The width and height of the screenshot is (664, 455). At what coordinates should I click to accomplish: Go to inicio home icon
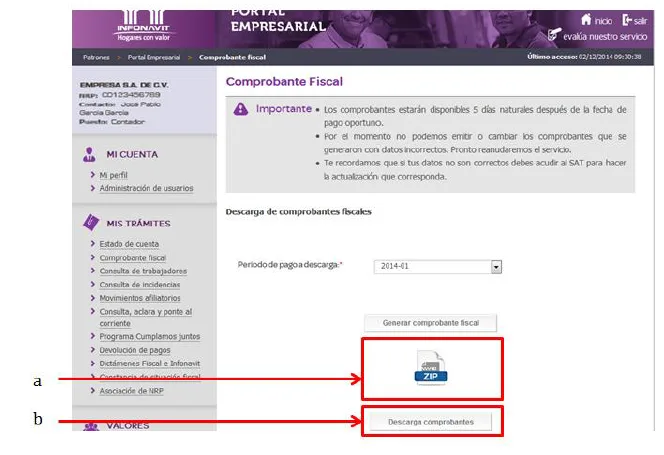(x=586, y=19)
